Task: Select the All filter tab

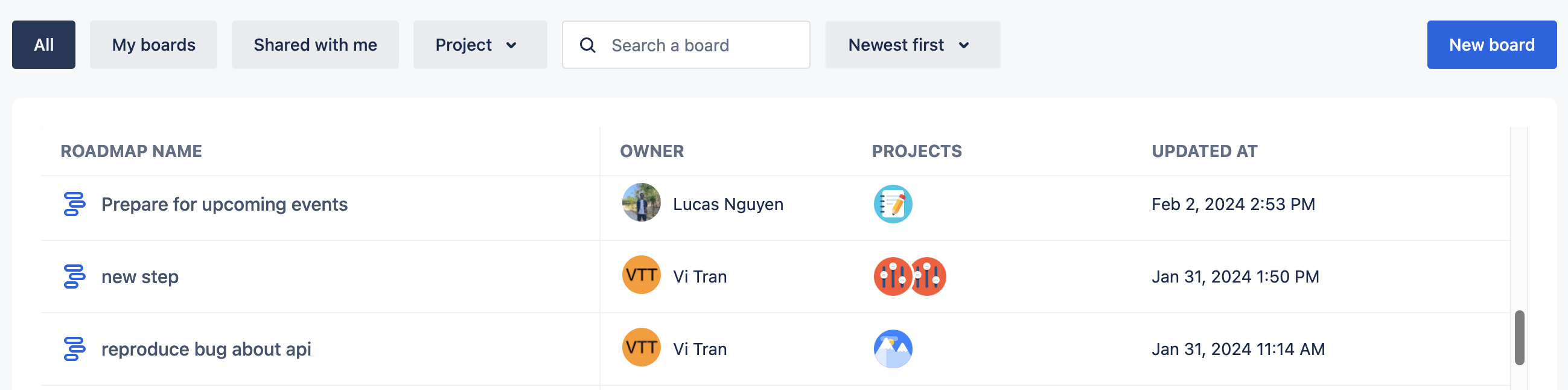Action: [44, 45]
